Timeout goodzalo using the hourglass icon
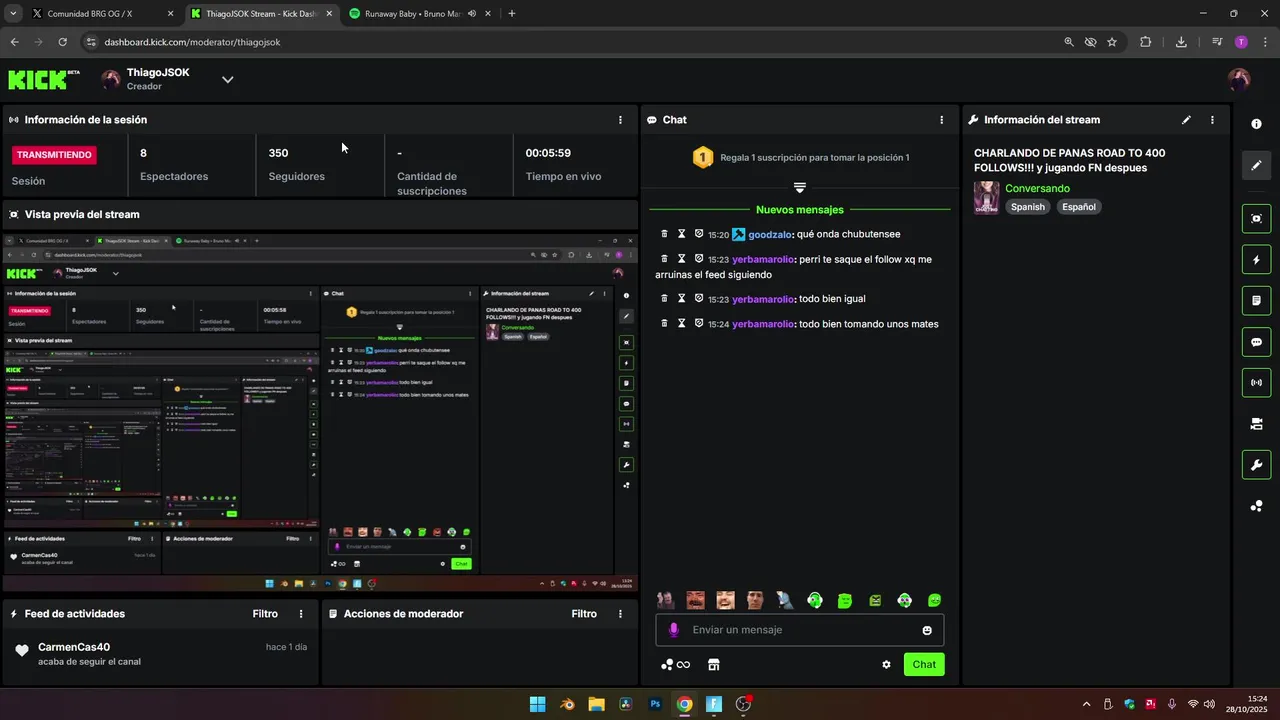This screenshot has width=1280, height=720. point(682,234)
